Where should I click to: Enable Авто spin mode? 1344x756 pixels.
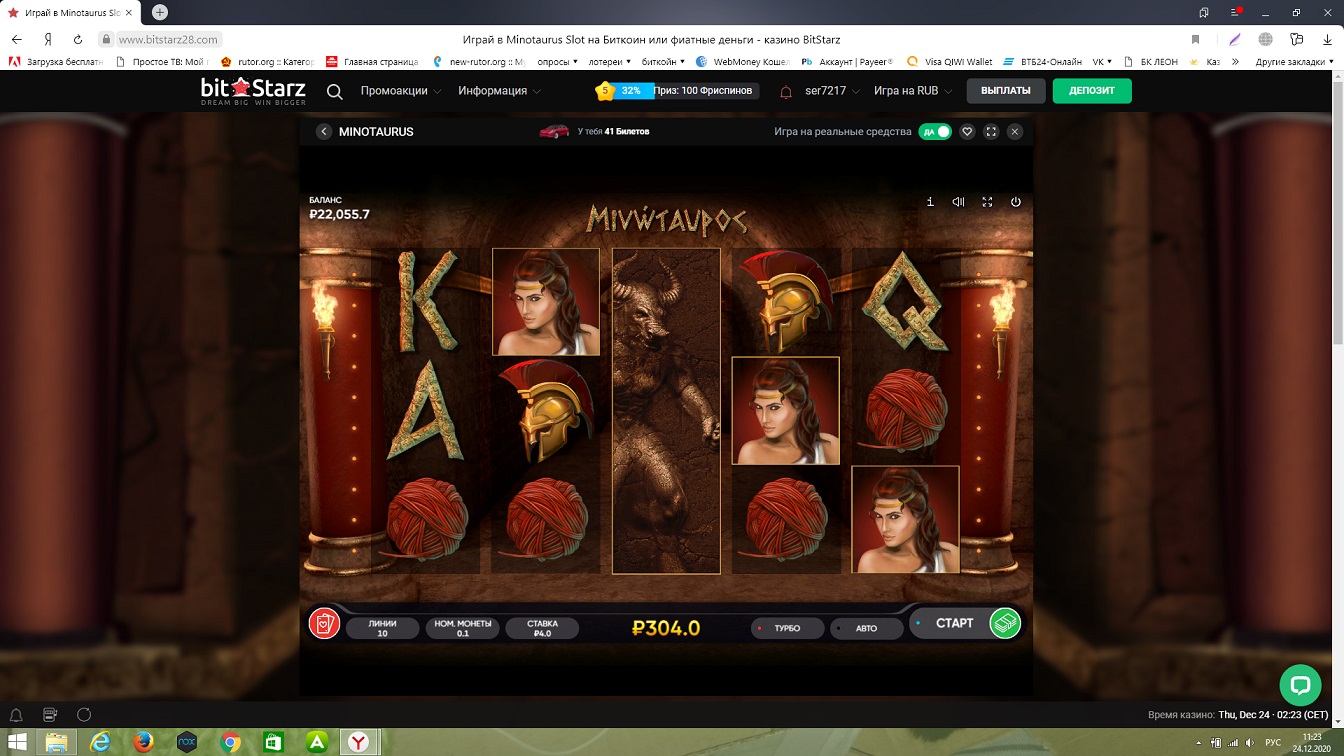click(x=866, y=628)
